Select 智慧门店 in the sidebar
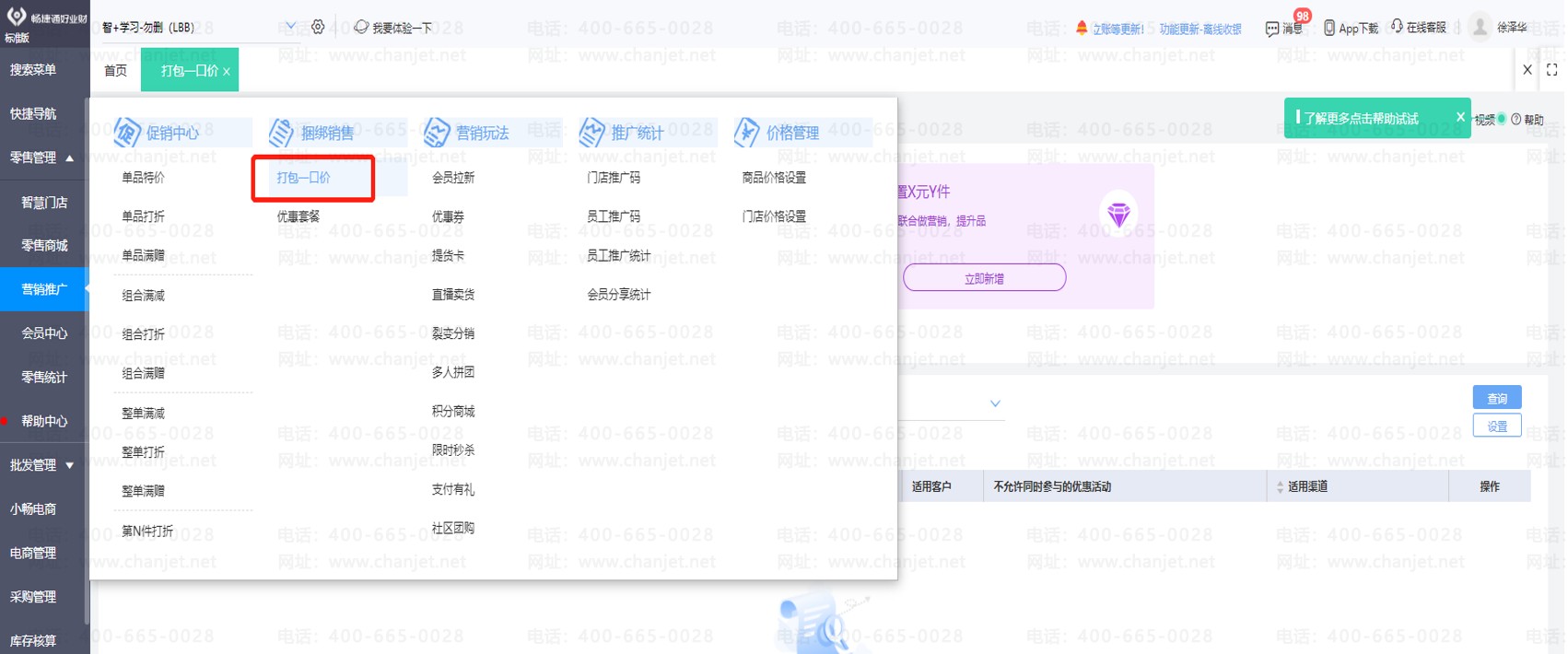The height and width of the screenshot is (654, 1568). (x=44, y=202)
